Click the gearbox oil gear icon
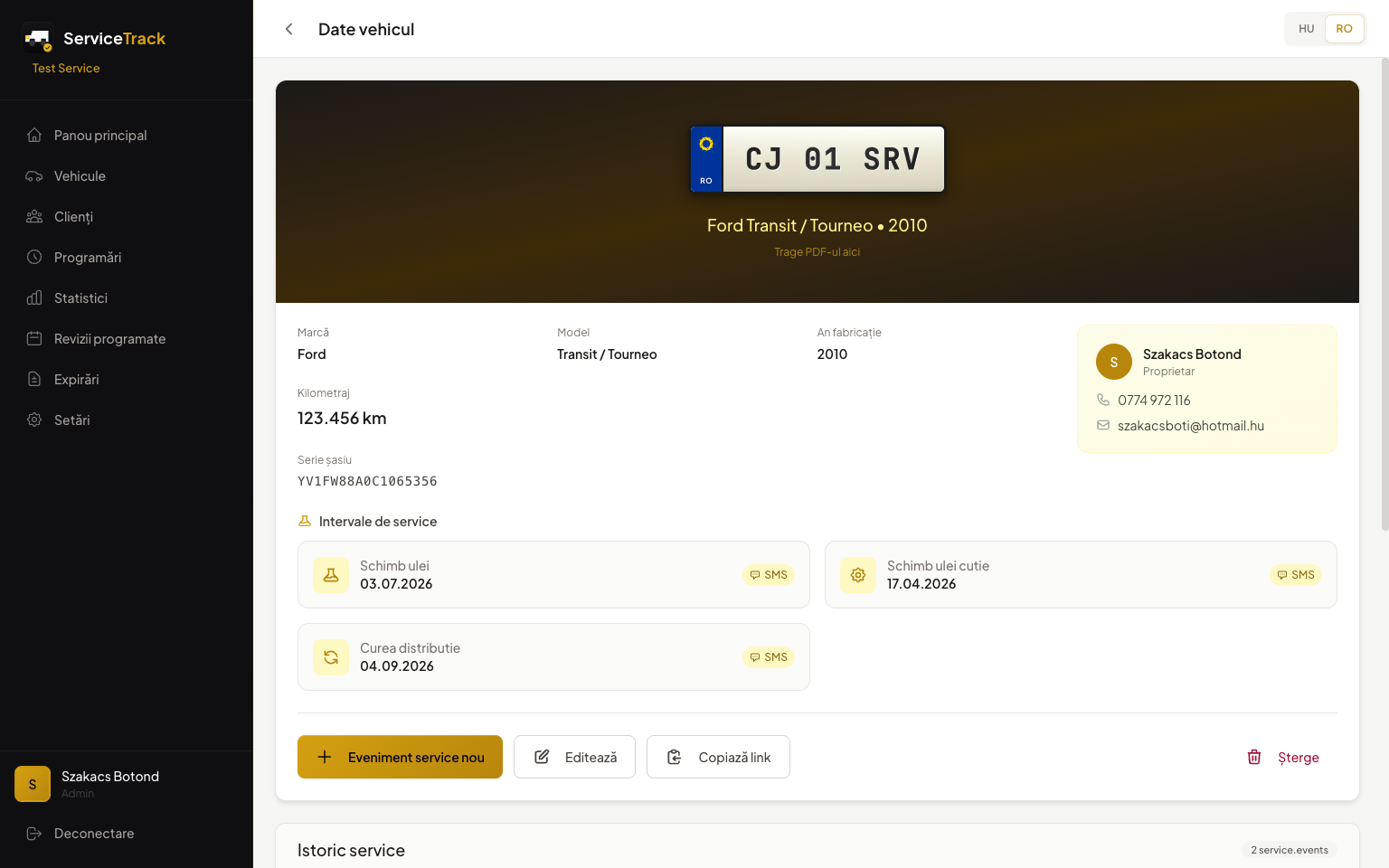The width and height of the screenshot is (1389, 868). click(x=858, y=575)
